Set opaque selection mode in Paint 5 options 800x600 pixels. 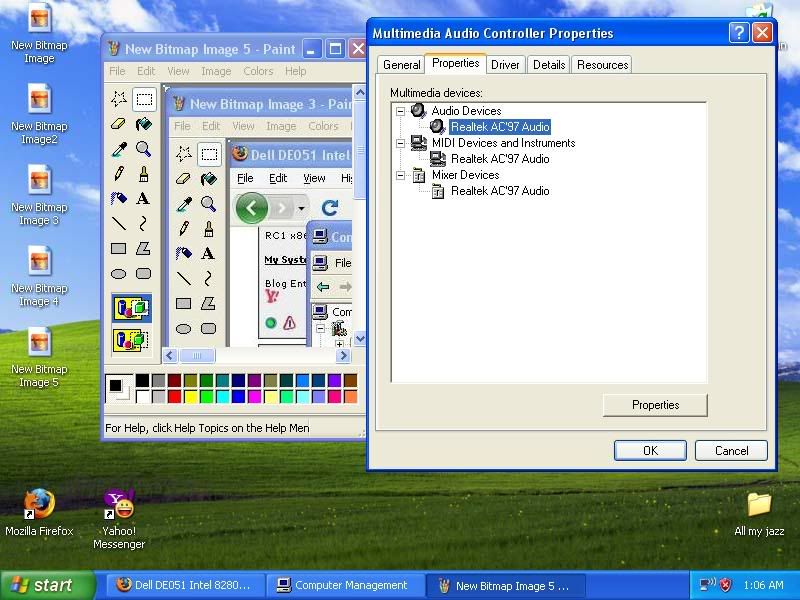[x=132, y=308]
